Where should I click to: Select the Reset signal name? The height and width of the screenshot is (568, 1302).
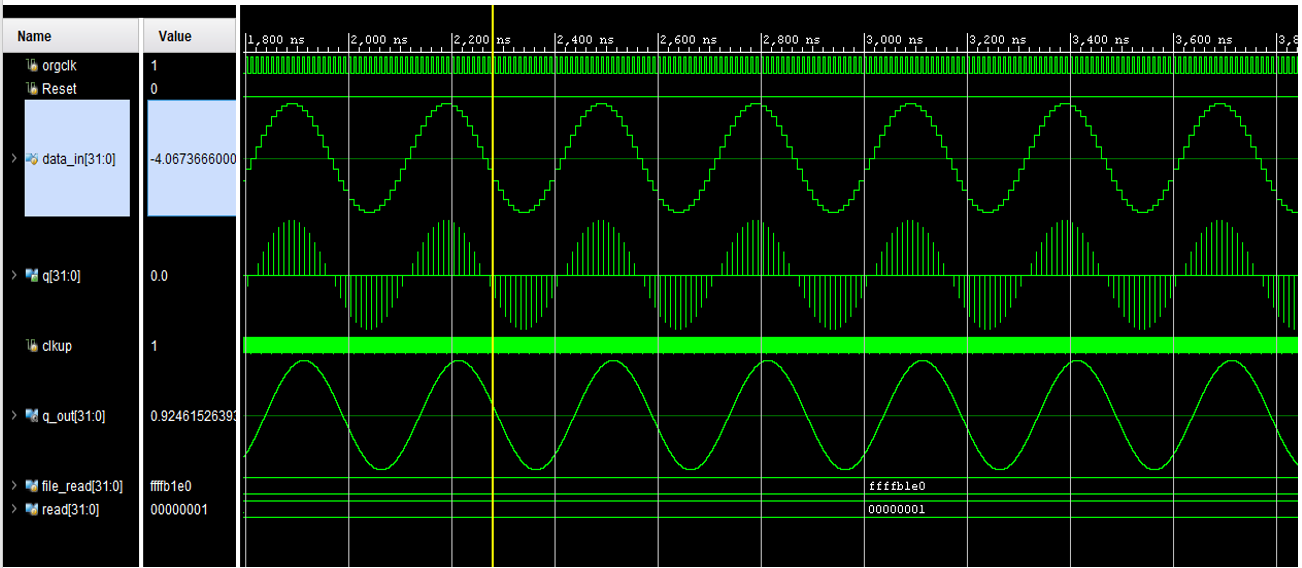coord(59,89)
